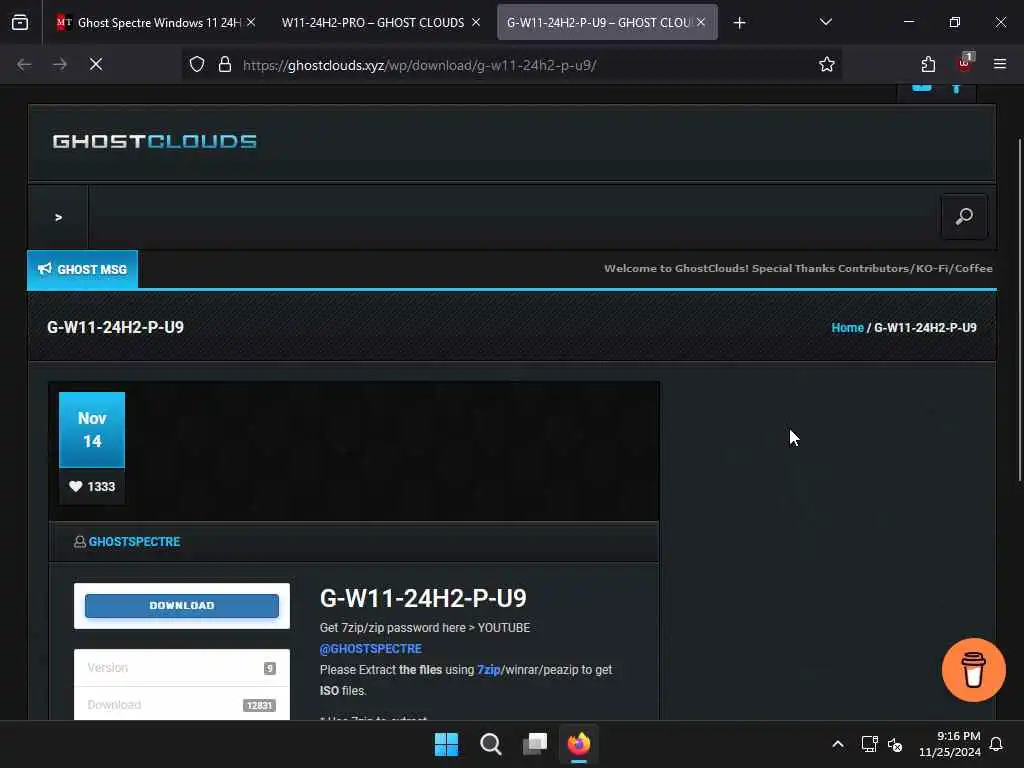Click the Nov 14 date badge
This screenshot has height=768, width=1024.
pyautogui.click(x=92, y=430)
